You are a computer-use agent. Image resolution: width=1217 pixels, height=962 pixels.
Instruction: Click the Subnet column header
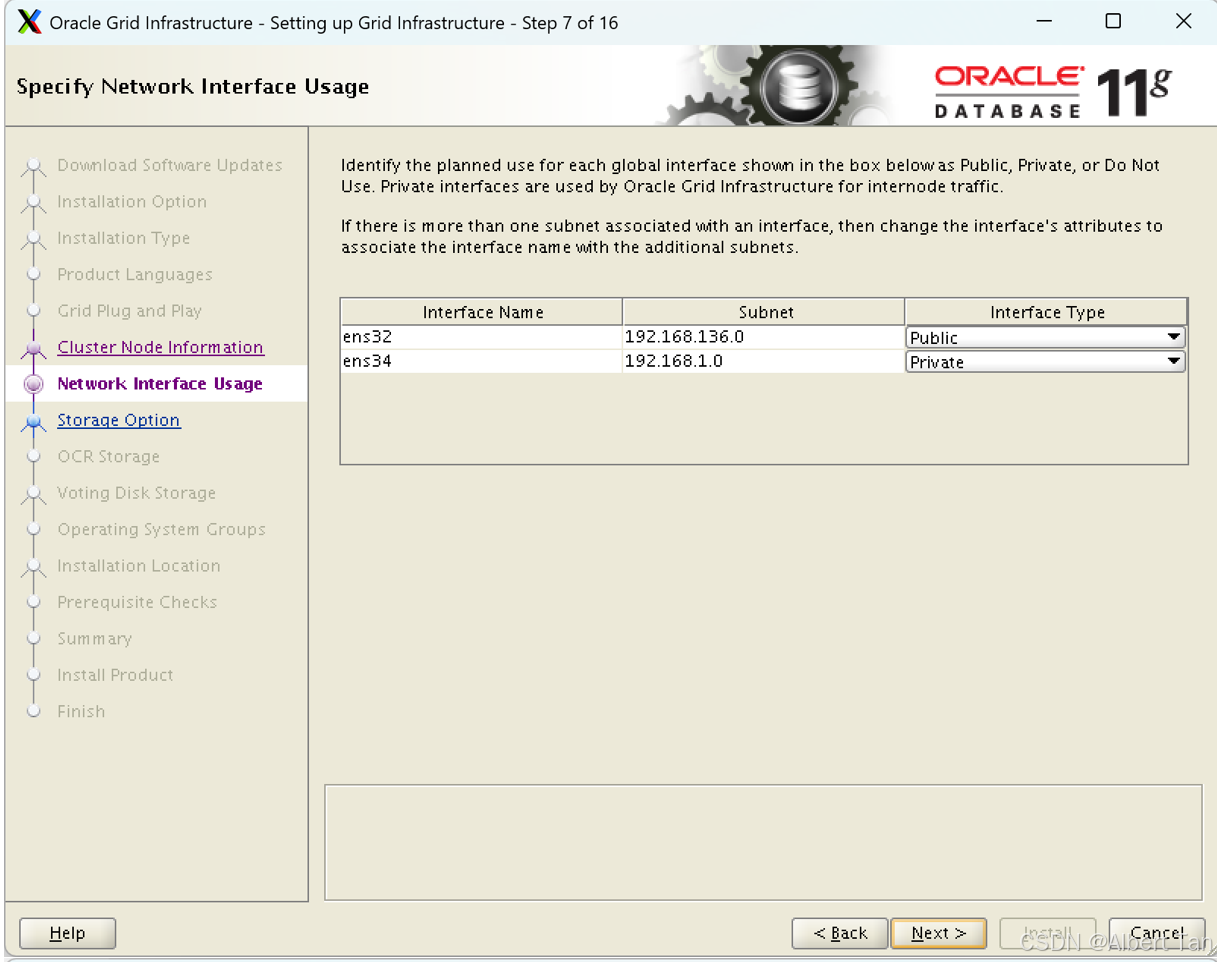[764, 312]
